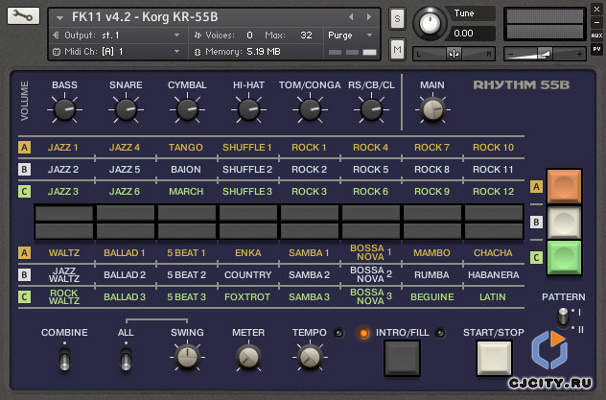Open the Purge dropdown menu
The height and width of the screenshot is (400, 606).
coord(351,36)
